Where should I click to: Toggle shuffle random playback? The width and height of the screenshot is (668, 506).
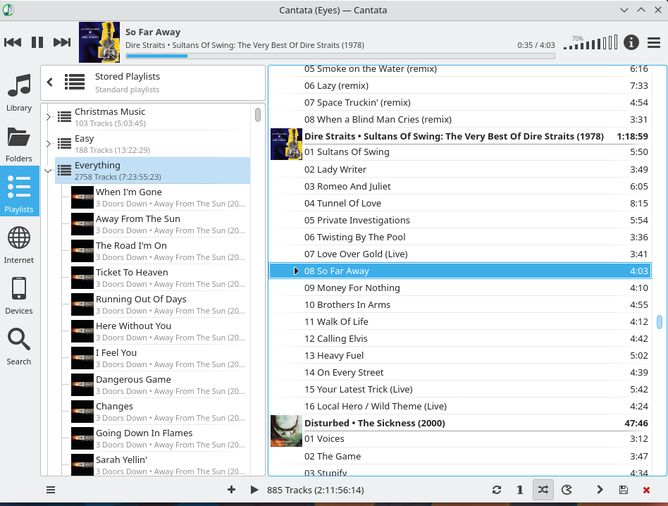[x=543, y=490]
